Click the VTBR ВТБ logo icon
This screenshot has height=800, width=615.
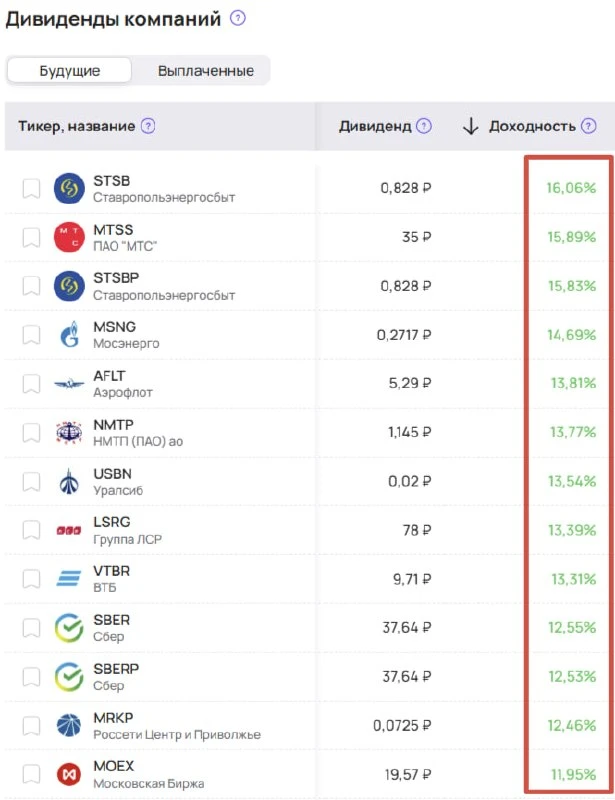pyautogui.click(x=69, y=579)
